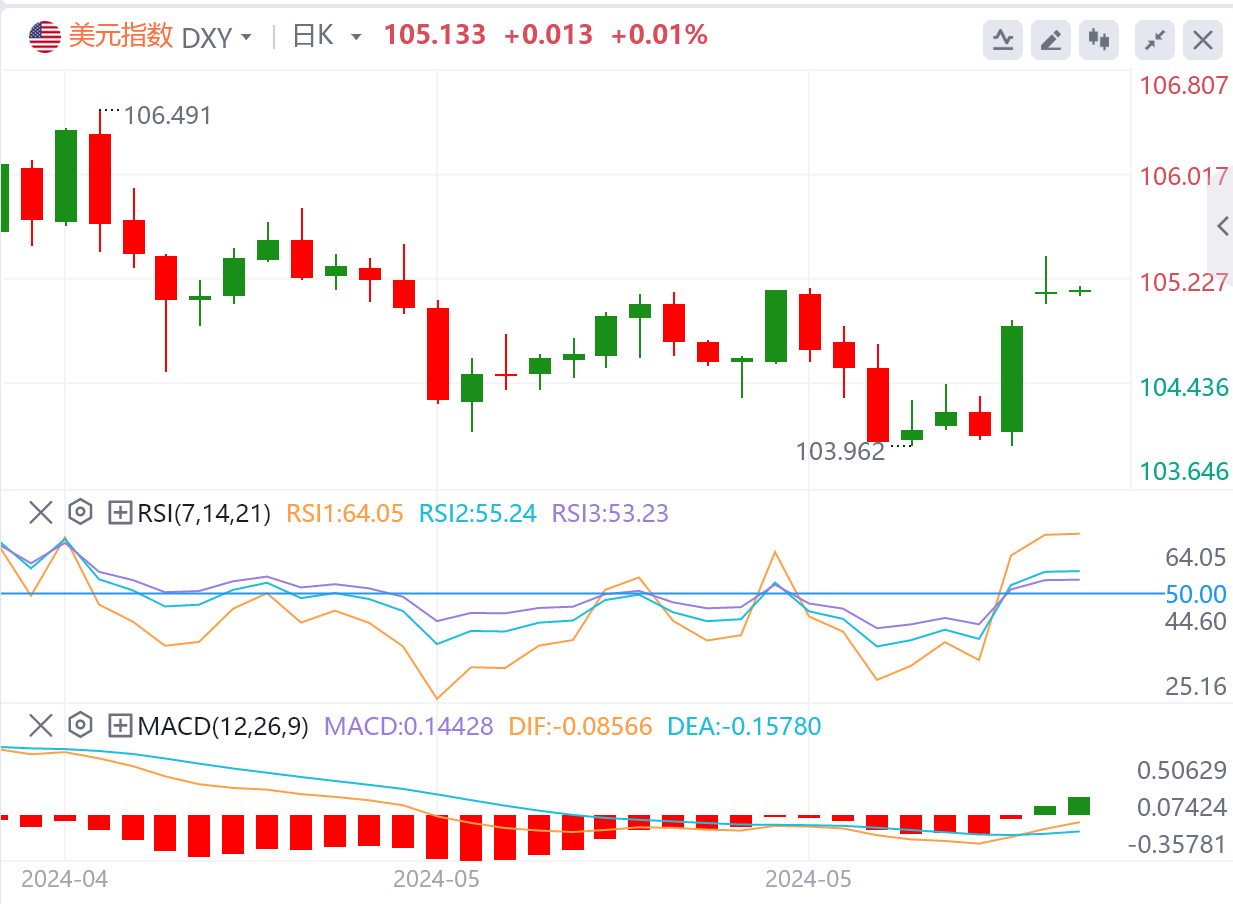Open the indicators line-chart tool
This screenshot has height=904, width=1233.
pos(1003,40)
